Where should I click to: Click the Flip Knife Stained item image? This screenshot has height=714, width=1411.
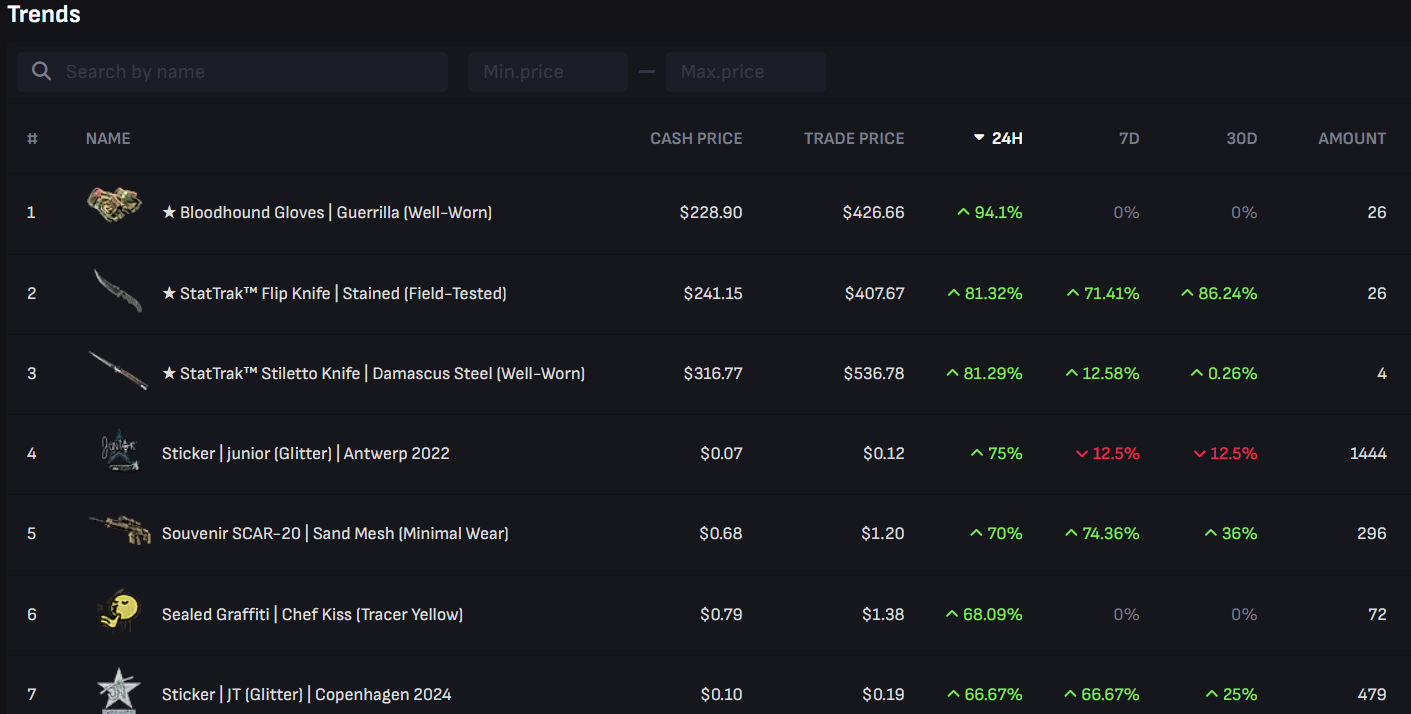[x=117, y=291]
